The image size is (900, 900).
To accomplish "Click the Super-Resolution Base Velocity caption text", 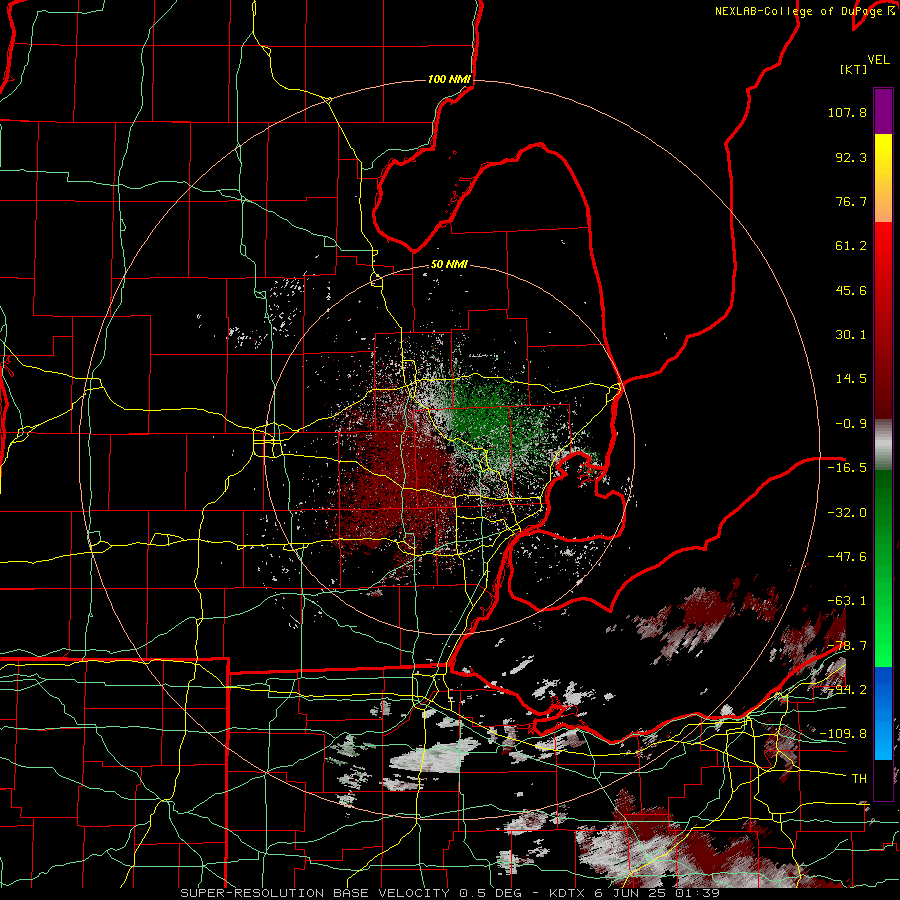I will 450,893.
